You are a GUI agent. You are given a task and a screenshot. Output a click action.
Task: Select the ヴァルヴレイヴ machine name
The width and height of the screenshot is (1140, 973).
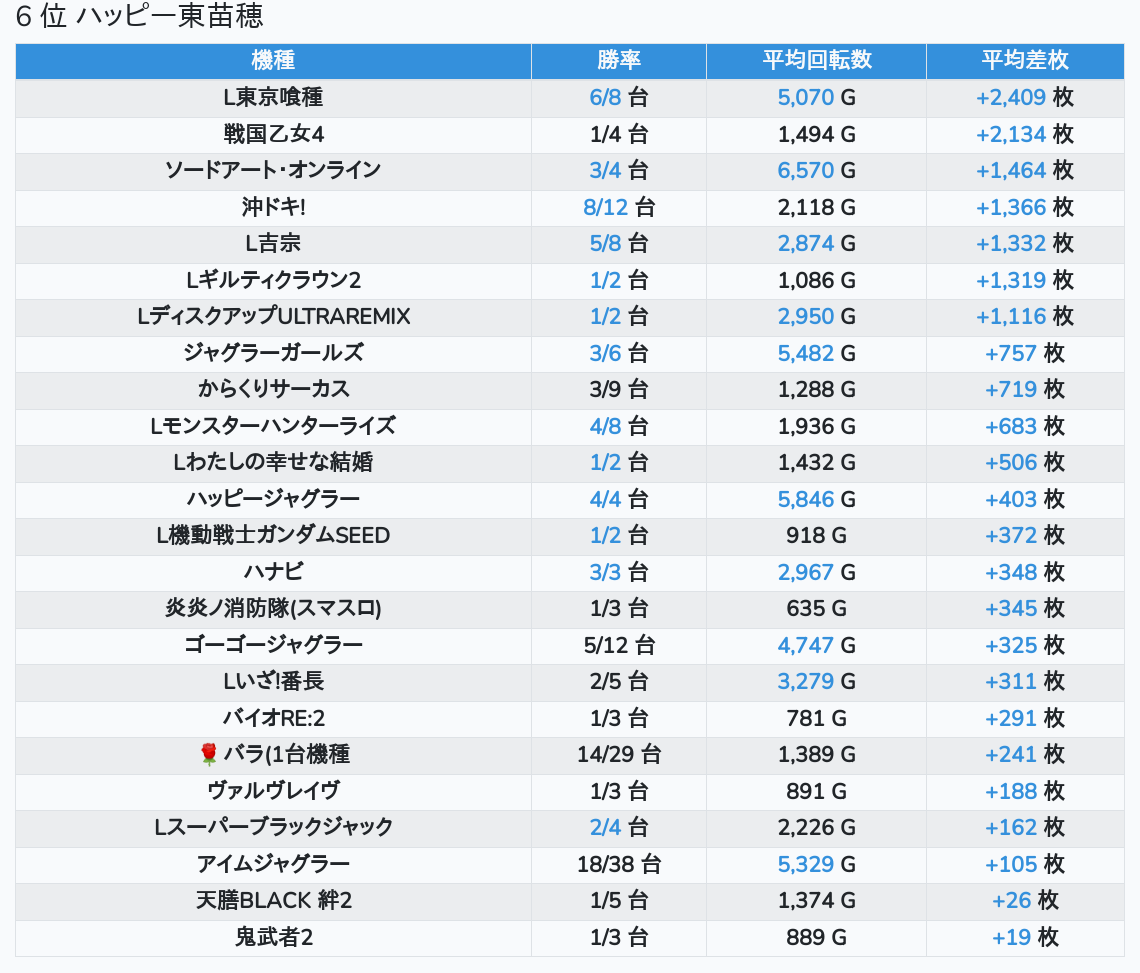click(x=273, y=791)
